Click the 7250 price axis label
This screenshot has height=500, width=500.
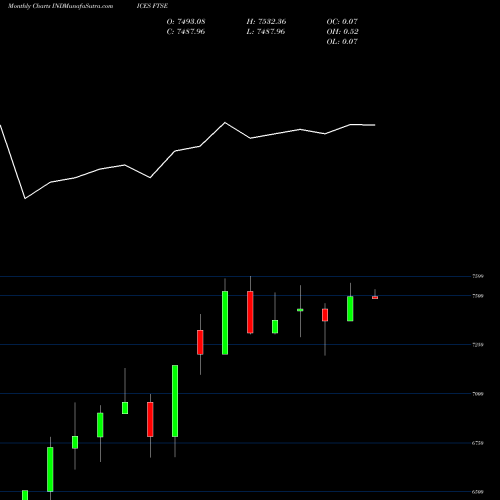click(478, 345)
